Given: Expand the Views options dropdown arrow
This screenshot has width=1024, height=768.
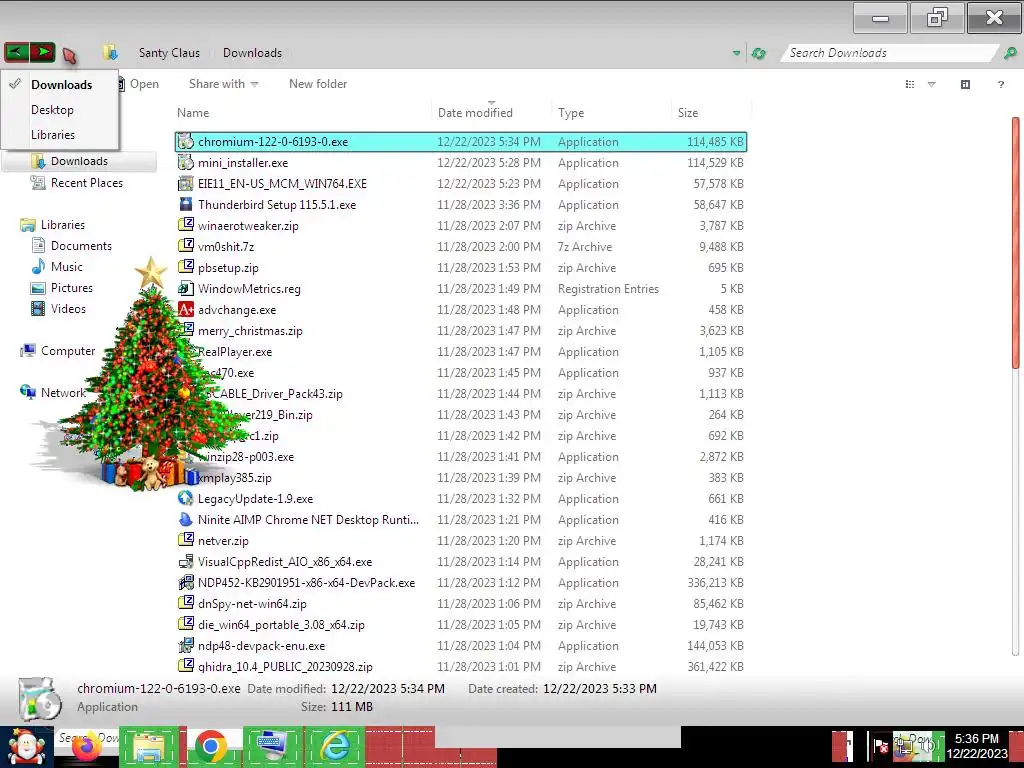Looking at the screenshot, I should tap(932, 84).
